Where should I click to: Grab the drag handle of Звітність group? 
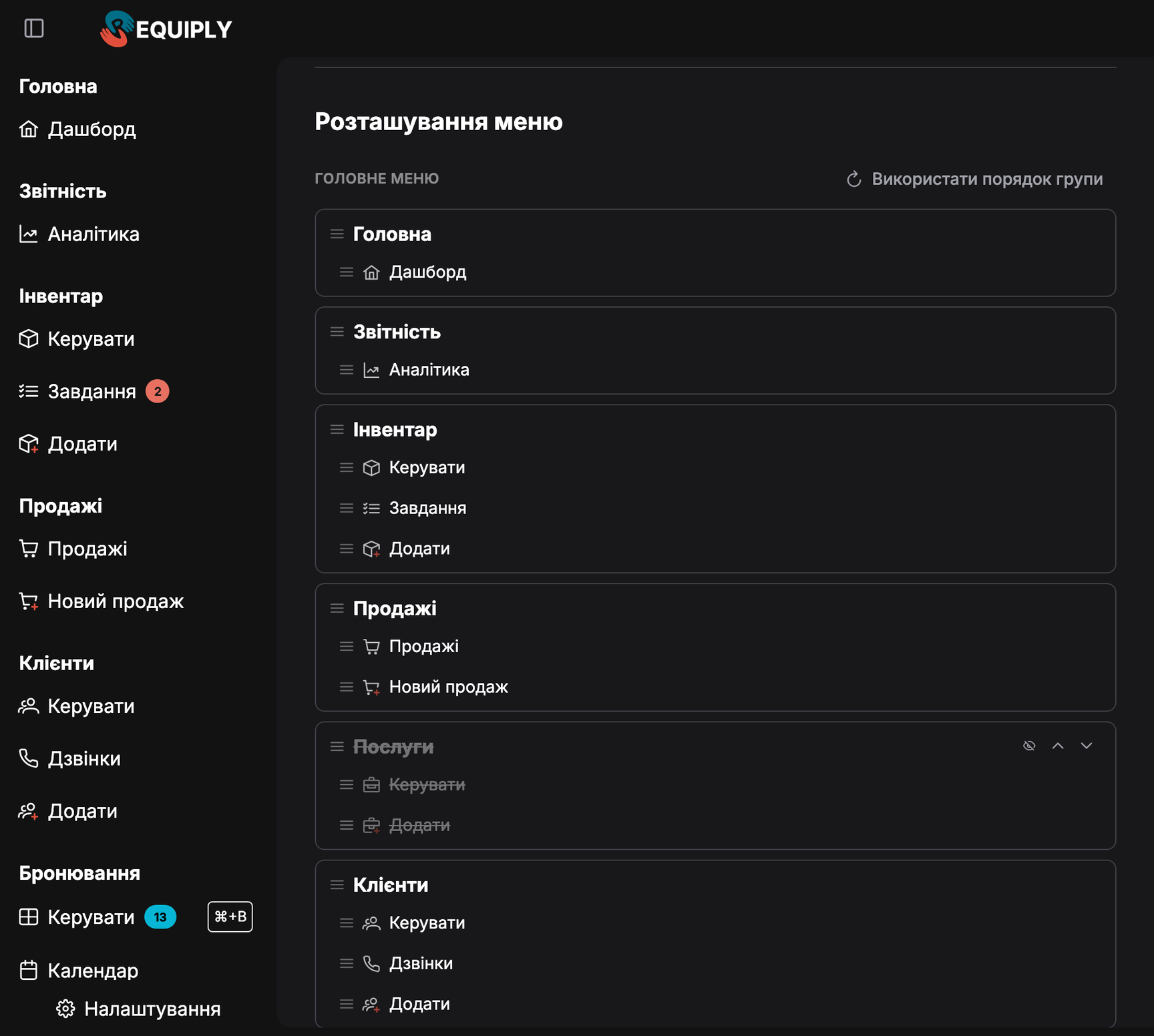coord(337,332)
